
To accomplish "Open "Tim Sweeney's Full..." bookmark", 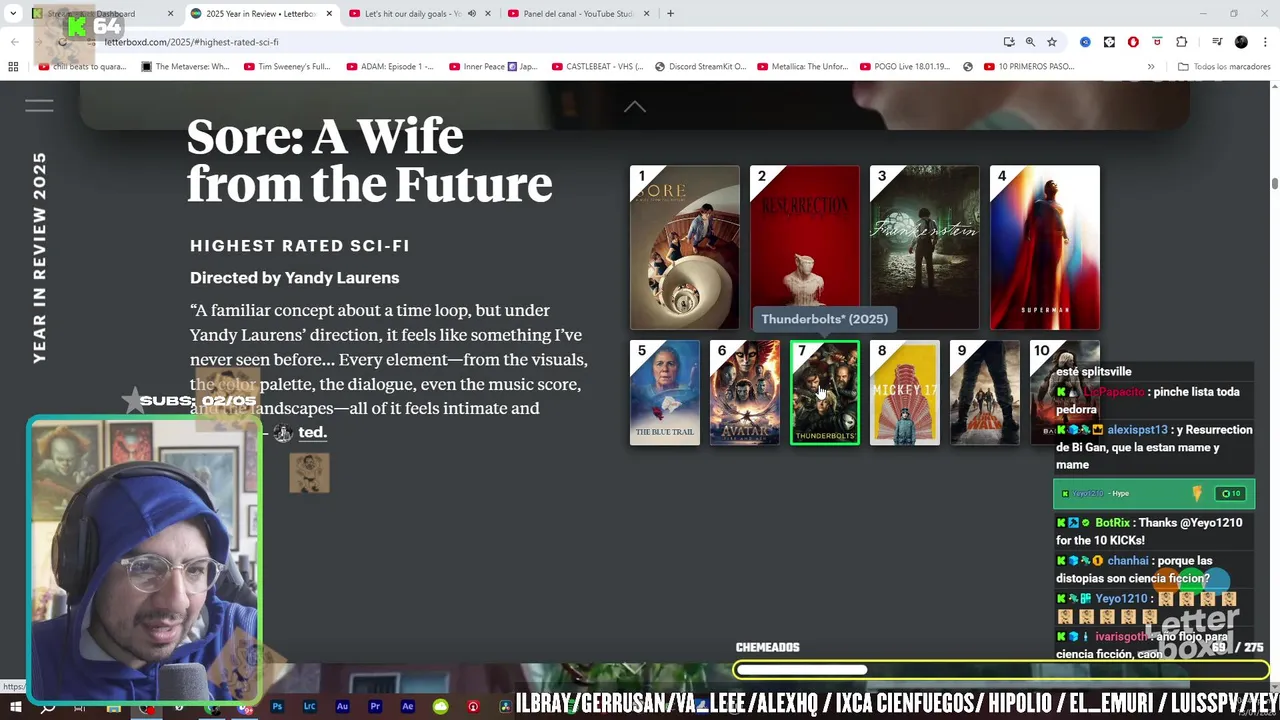I will [287, 67].
